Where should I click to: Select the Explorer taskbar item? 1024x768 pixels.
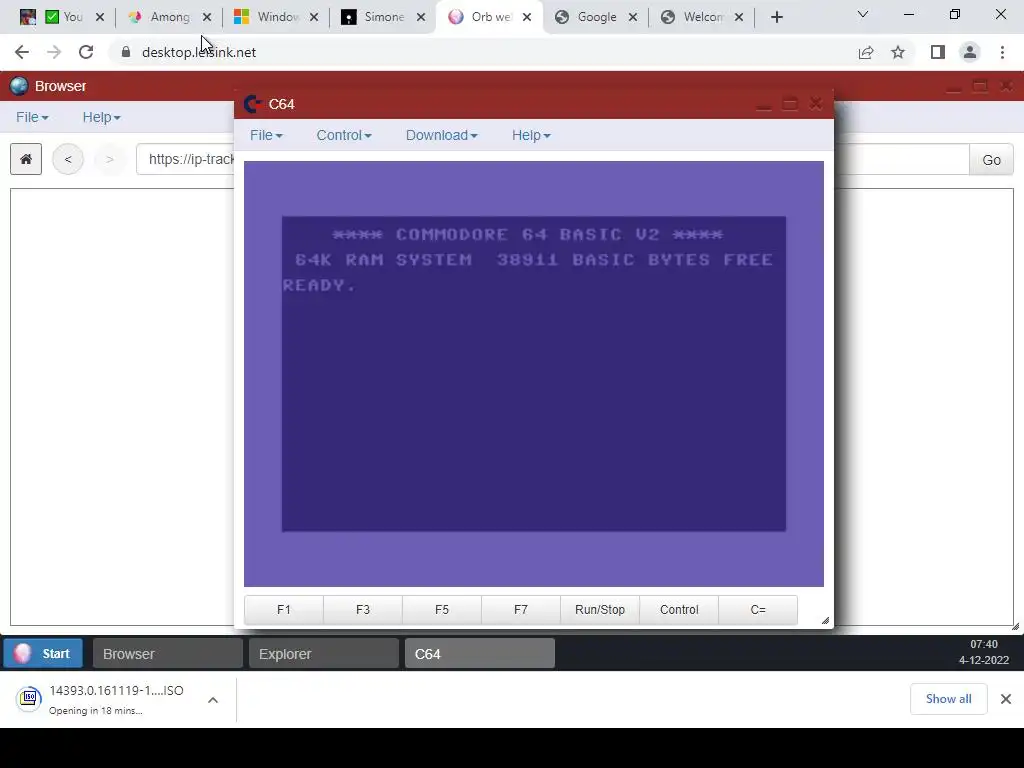[324, 654]
